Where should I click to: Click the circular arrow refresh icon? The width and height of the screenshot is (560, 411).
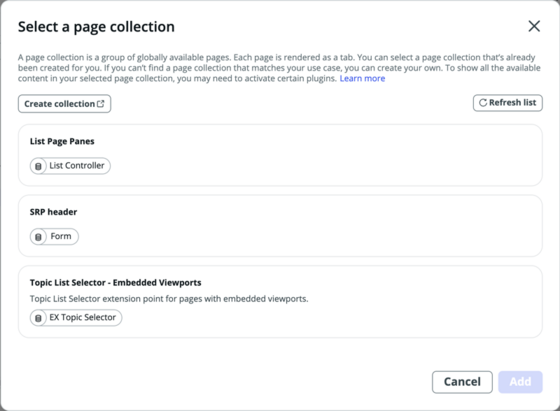[483, 103]
